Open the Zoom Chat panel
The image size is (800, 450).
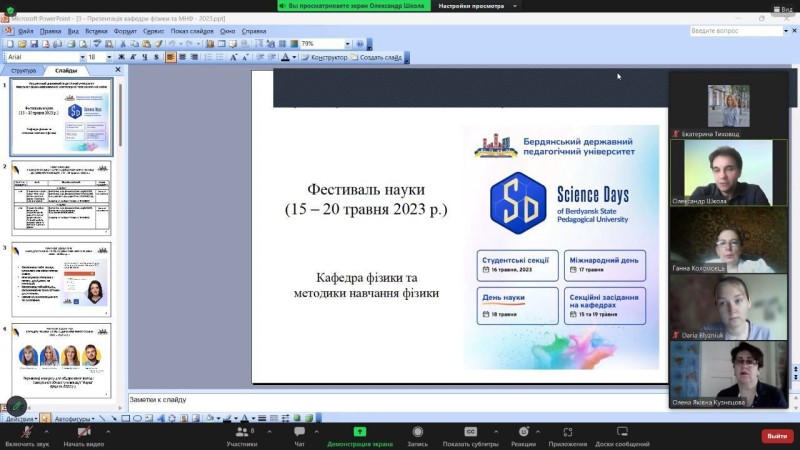[x=299, y=437]
